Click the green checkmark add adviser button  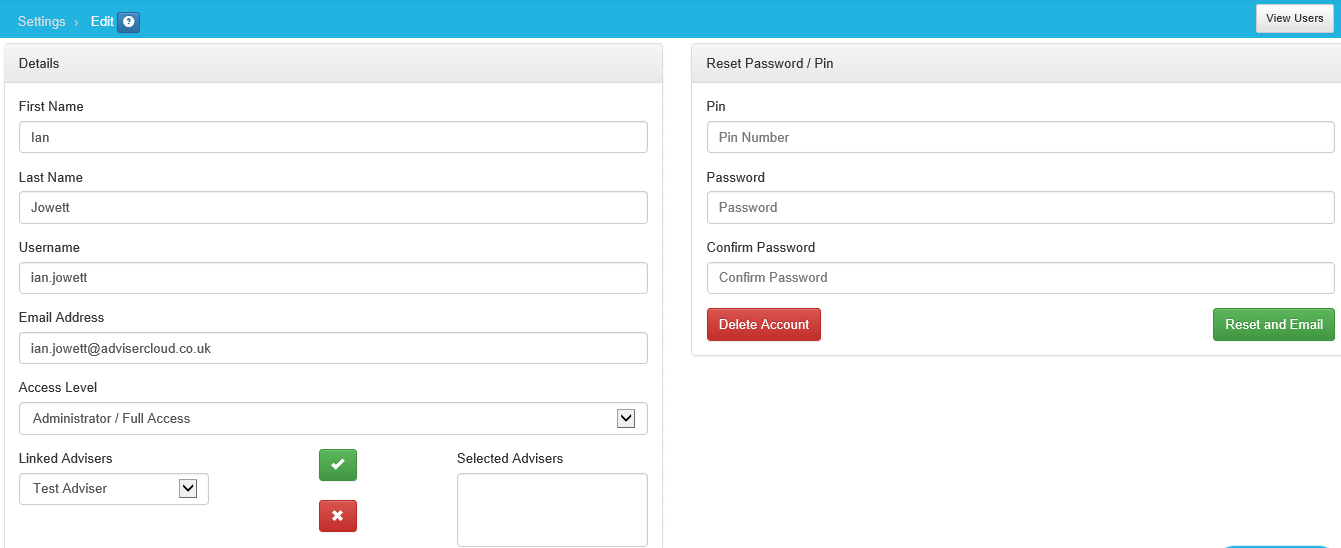coord(338,465)
